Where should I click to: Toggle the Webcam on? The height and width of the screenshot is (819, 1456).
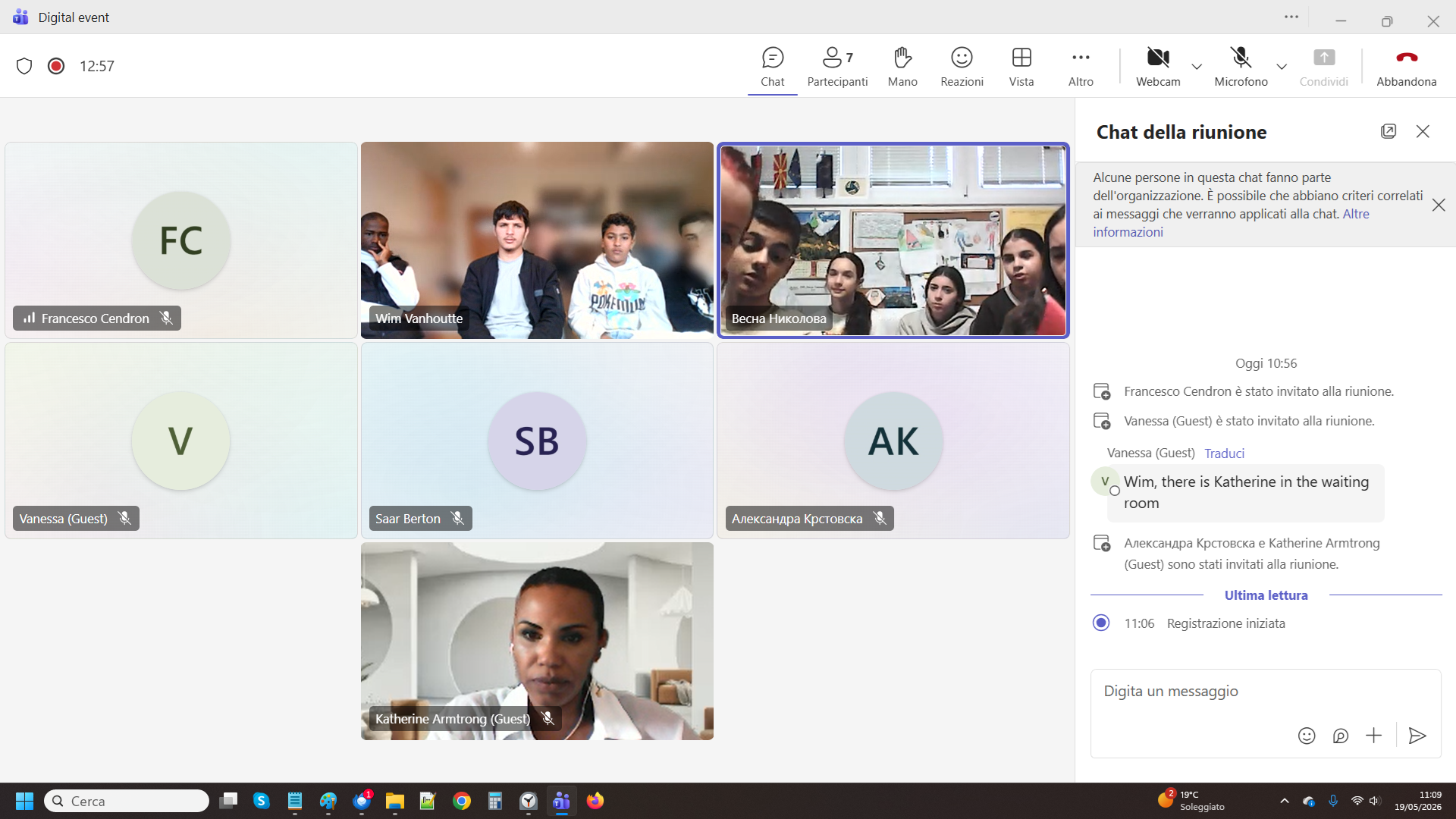(x=1158, y=67)
